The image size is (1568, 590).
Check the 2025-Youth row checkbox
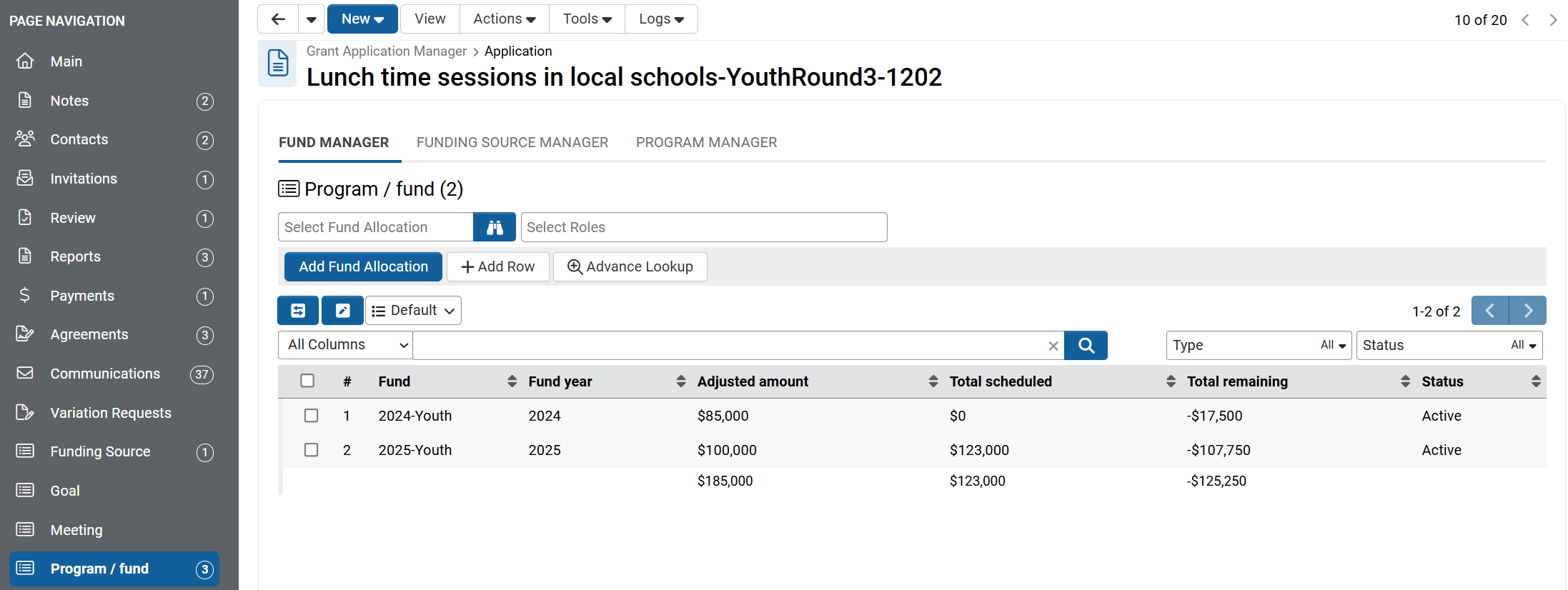[x=311, y=450]
